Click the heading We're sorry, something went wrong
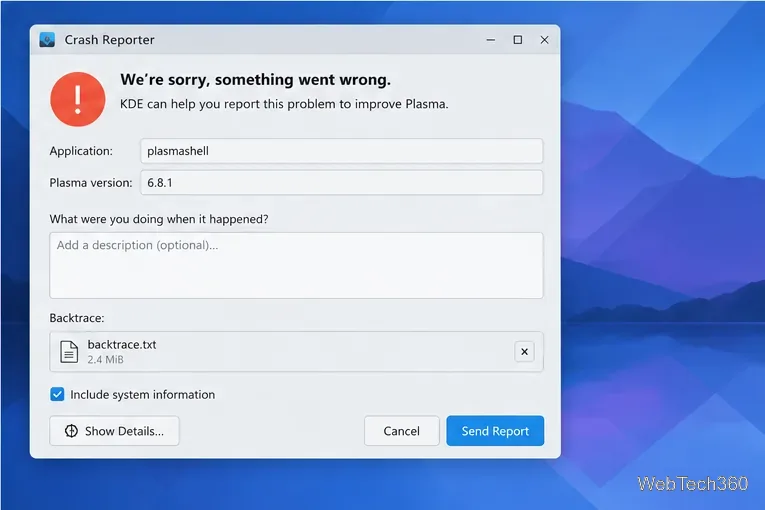The width and height of the screenshot is (765, 510). (256, 80)
